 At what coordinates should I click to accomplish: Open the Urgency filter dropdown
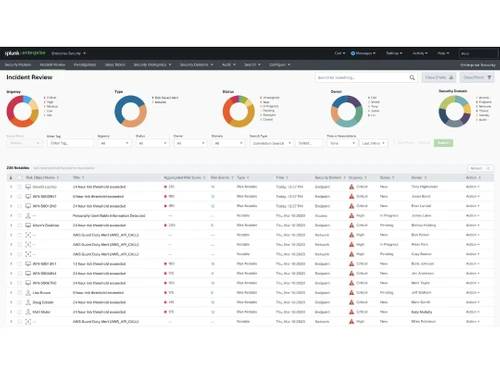click(x=114, y=143)
